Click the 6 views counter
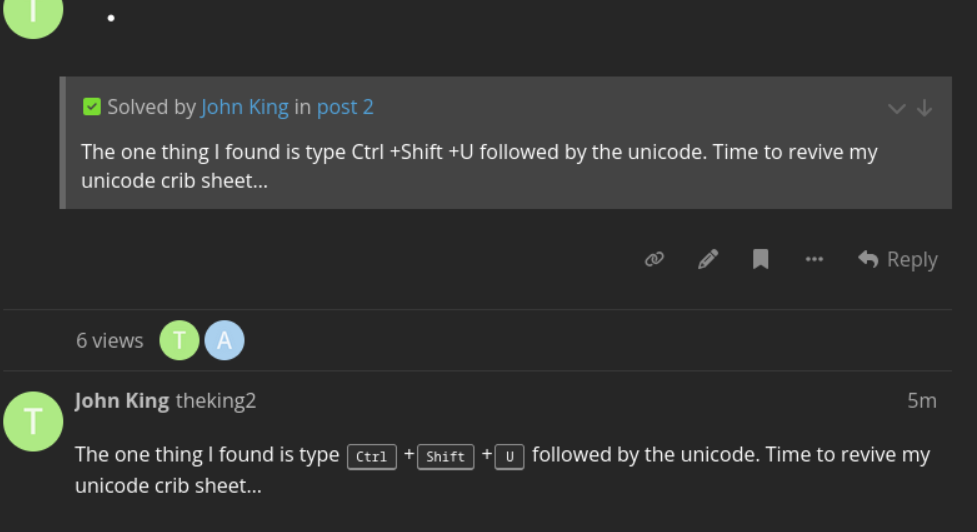The width and height of the screenshot is (977, 532). [x=110, y=341]
